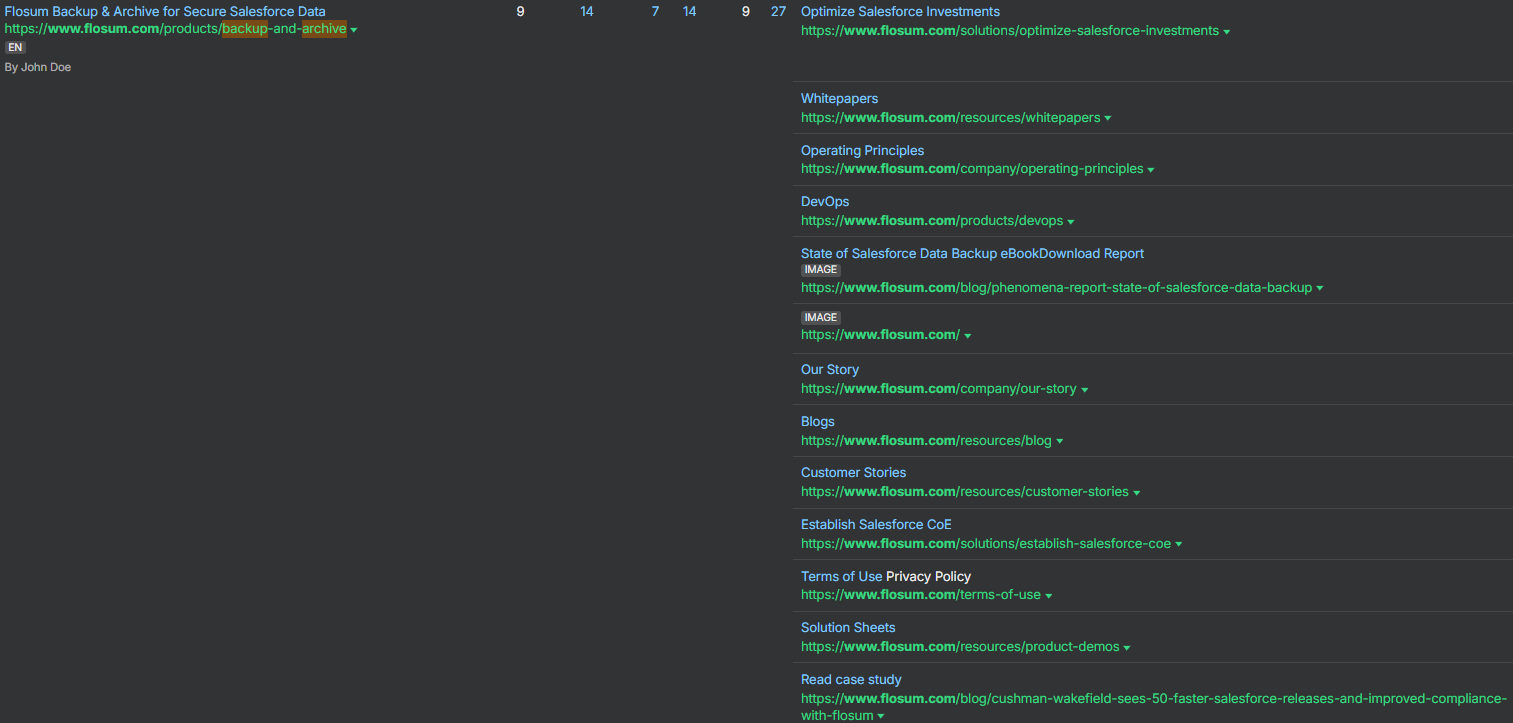1513x723 pixels.
Task: Open the 'Terms of Use' anchor link
Action: 841,577
